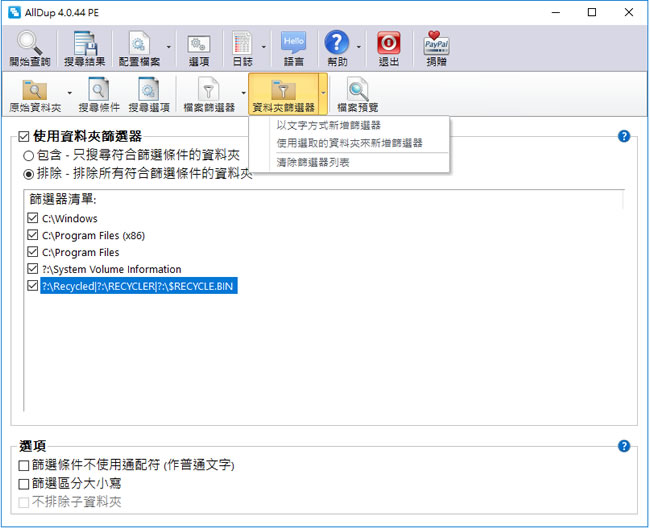650x529 pixels.
Task: Select ?:\System Volume Information entry
Action: click(112, 269)
